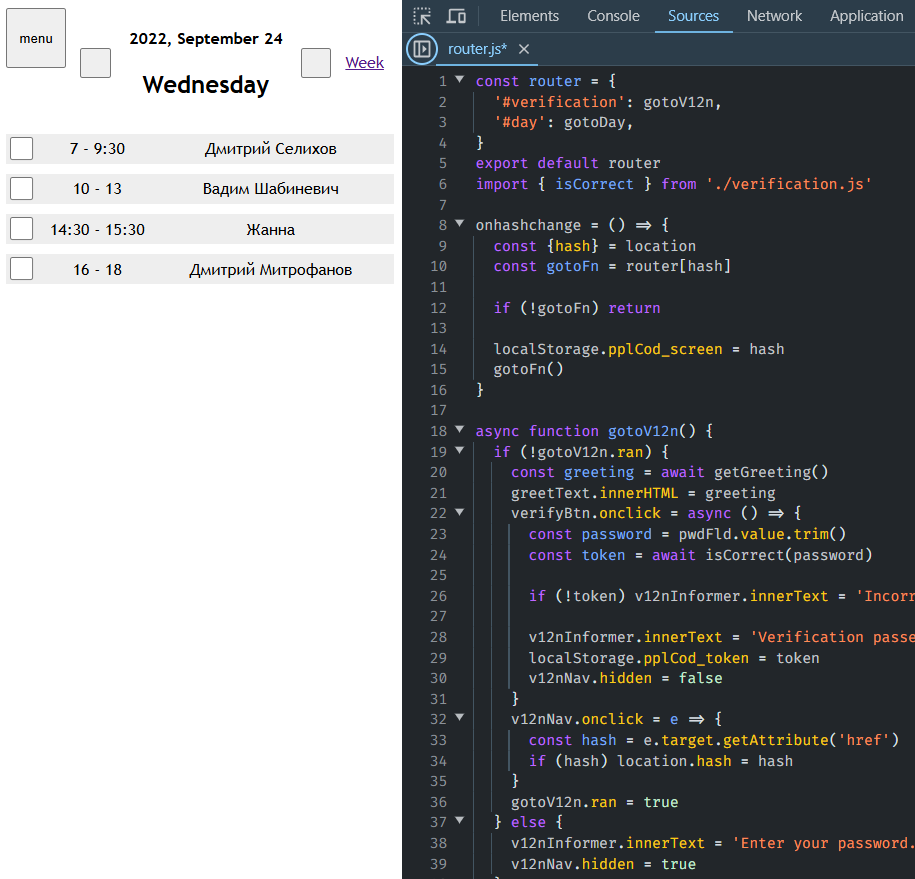
Task: Open the Elements panel tab
Action: [529, 16]
